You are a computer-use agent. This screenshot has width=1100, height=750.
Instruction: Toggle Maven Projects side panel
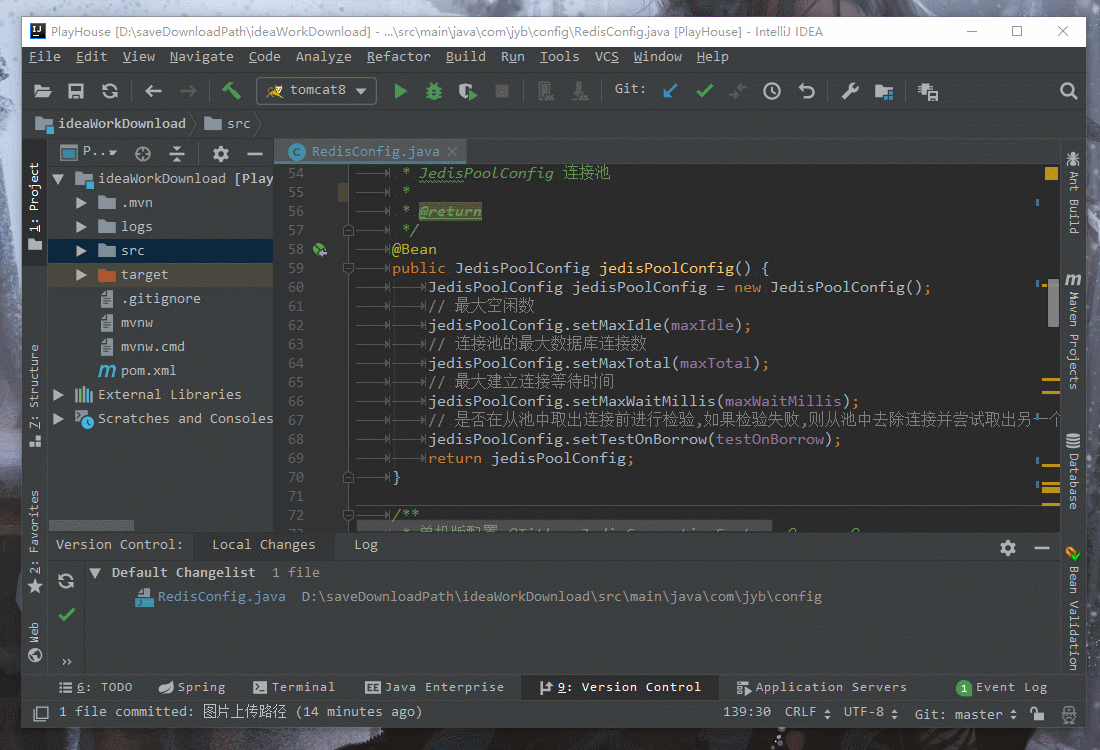[1073, 330]
